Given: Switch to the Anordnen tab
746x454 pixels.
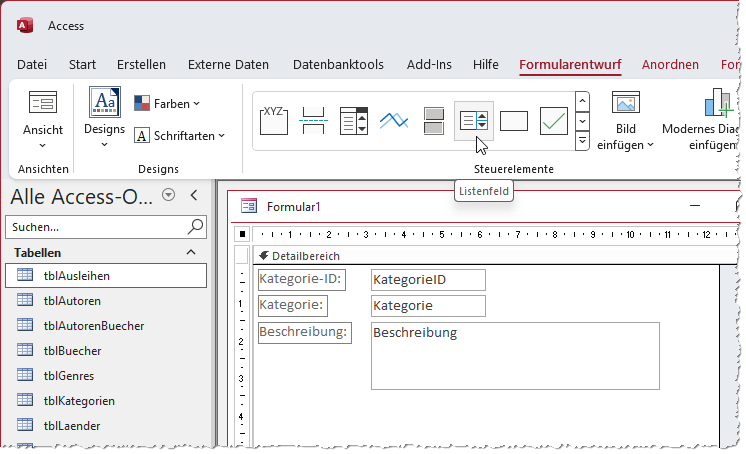Looking at the screenshot, I should [x=670, y=64].
